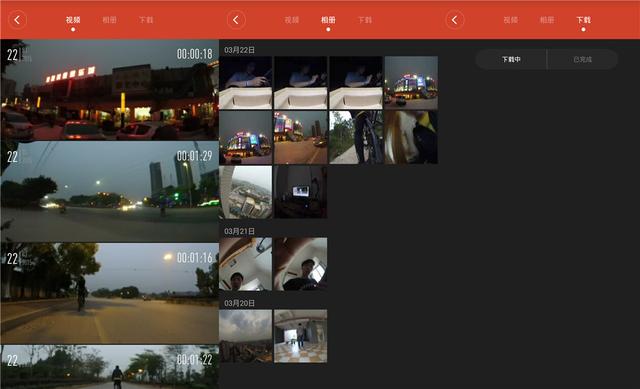Image resolution: width=640 pixels, height=389 pixels.
Task: Play the 00:00:18 night street video
Action: coord(109,90)
